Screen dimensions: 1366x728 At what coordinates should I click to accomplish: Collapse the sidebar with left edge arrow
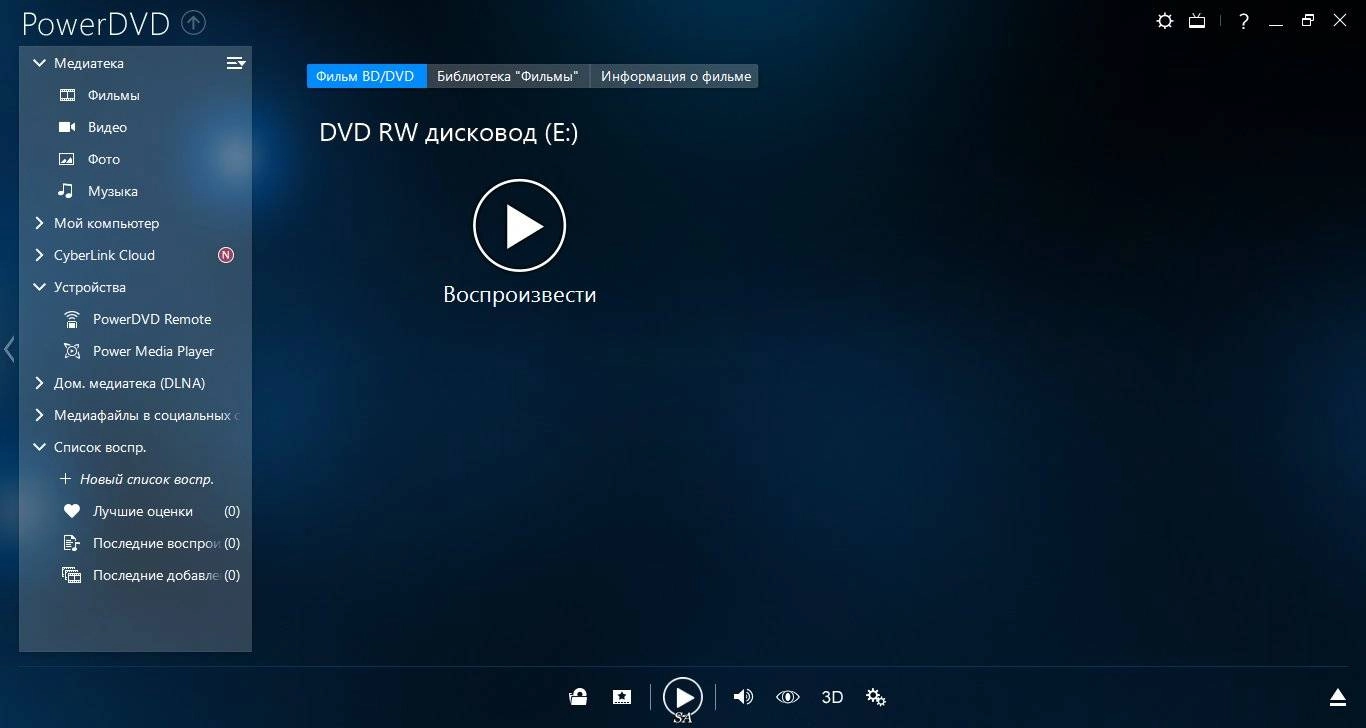pos(9,349)
